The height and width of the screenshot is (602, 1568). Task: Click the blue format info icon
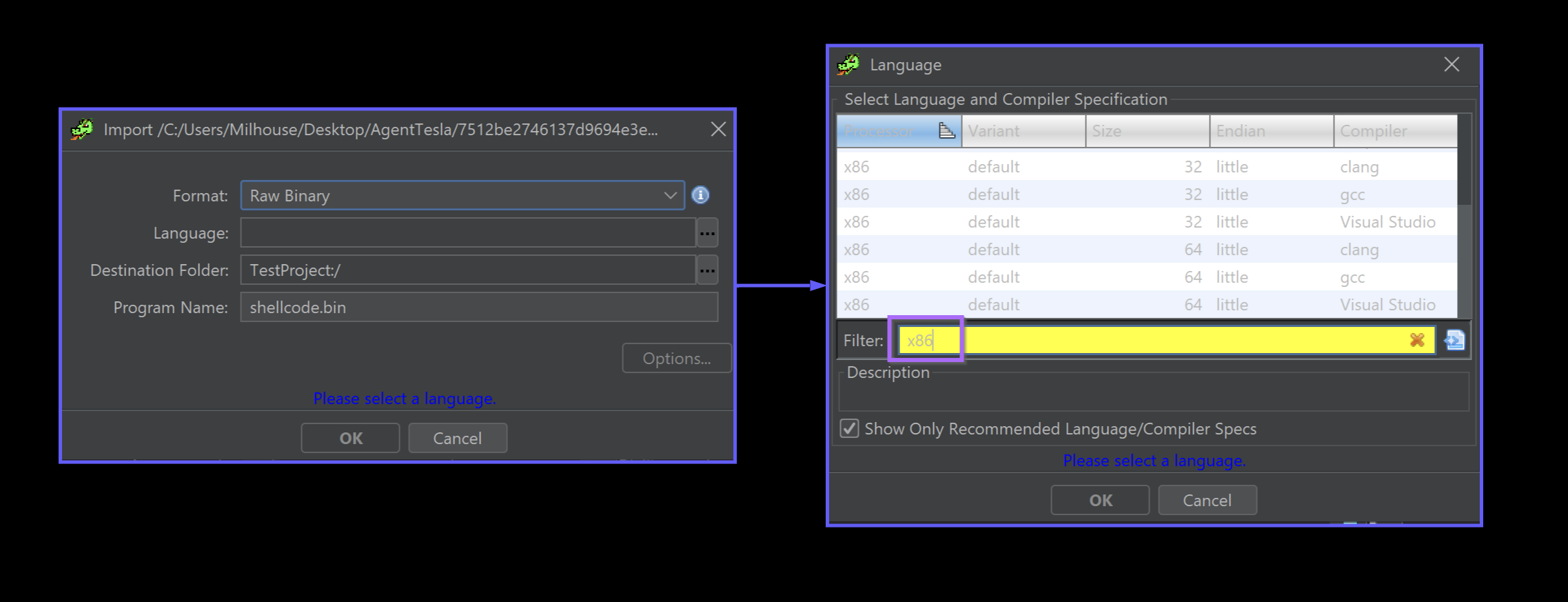click(x=700, y=195)
